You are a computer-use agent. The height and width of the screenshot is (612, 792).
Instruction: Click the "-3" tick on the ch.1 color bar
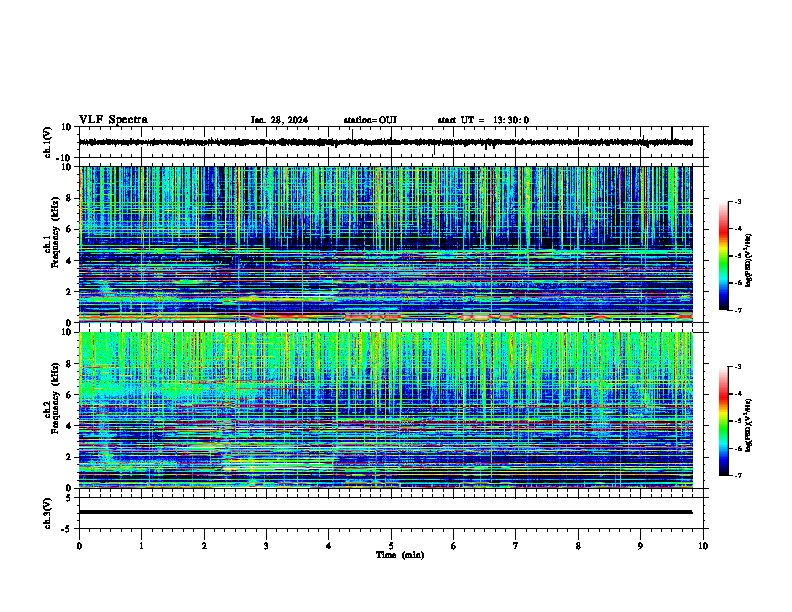point(737,201)
